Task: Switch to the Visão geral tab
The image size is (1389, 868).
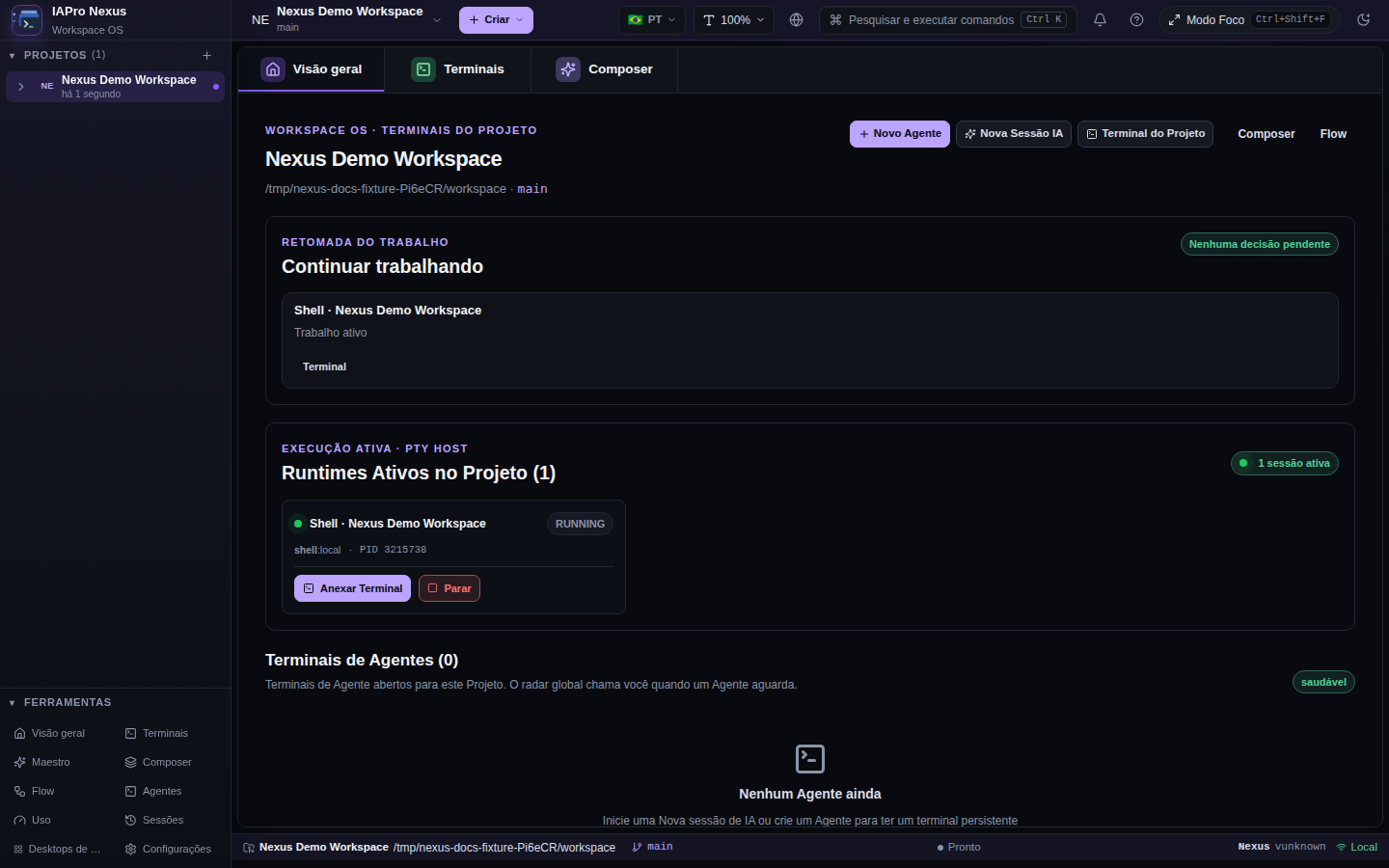Action: tap(312, 69)
